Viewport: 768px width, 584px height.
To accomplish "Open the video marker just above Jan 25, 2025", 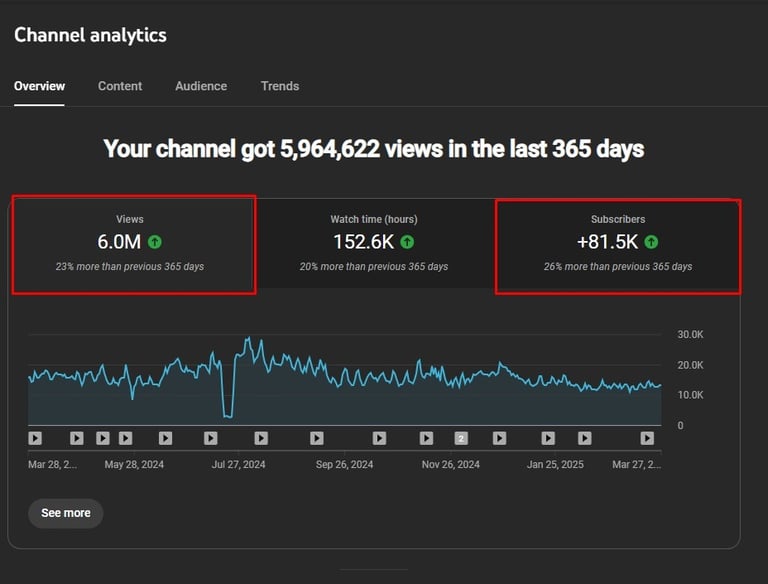I will [x=548, y=438].
